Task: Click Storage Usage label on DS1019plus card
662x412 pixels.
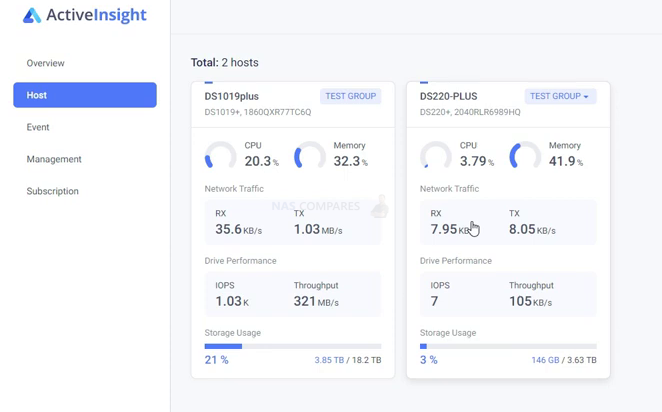Action: (x=233, y=333)
